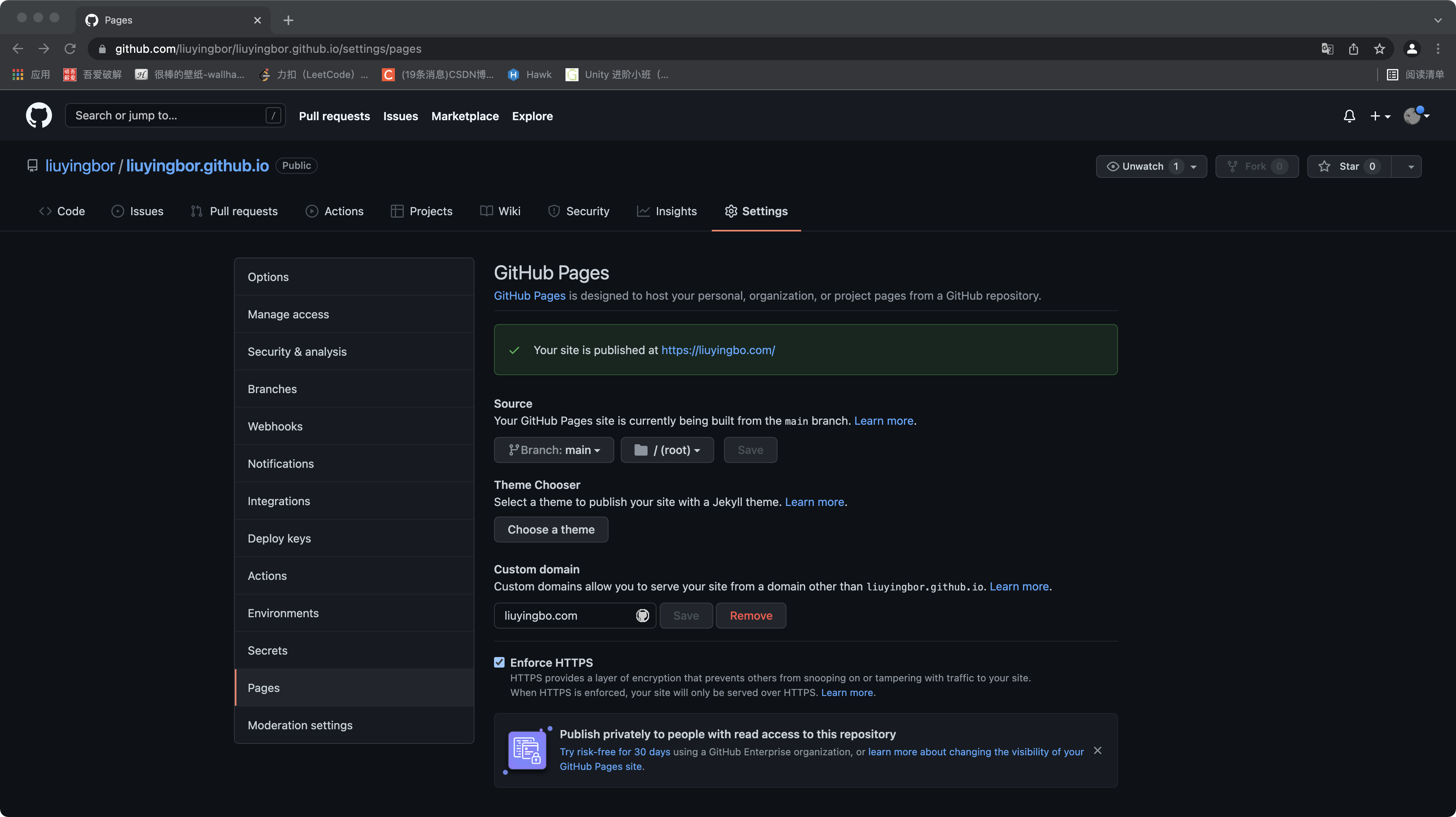This screenshot has width=1456, height=817.
Task: Open the apps bookmarks grid
Action: pyautogui.click(x=30, y=75)
